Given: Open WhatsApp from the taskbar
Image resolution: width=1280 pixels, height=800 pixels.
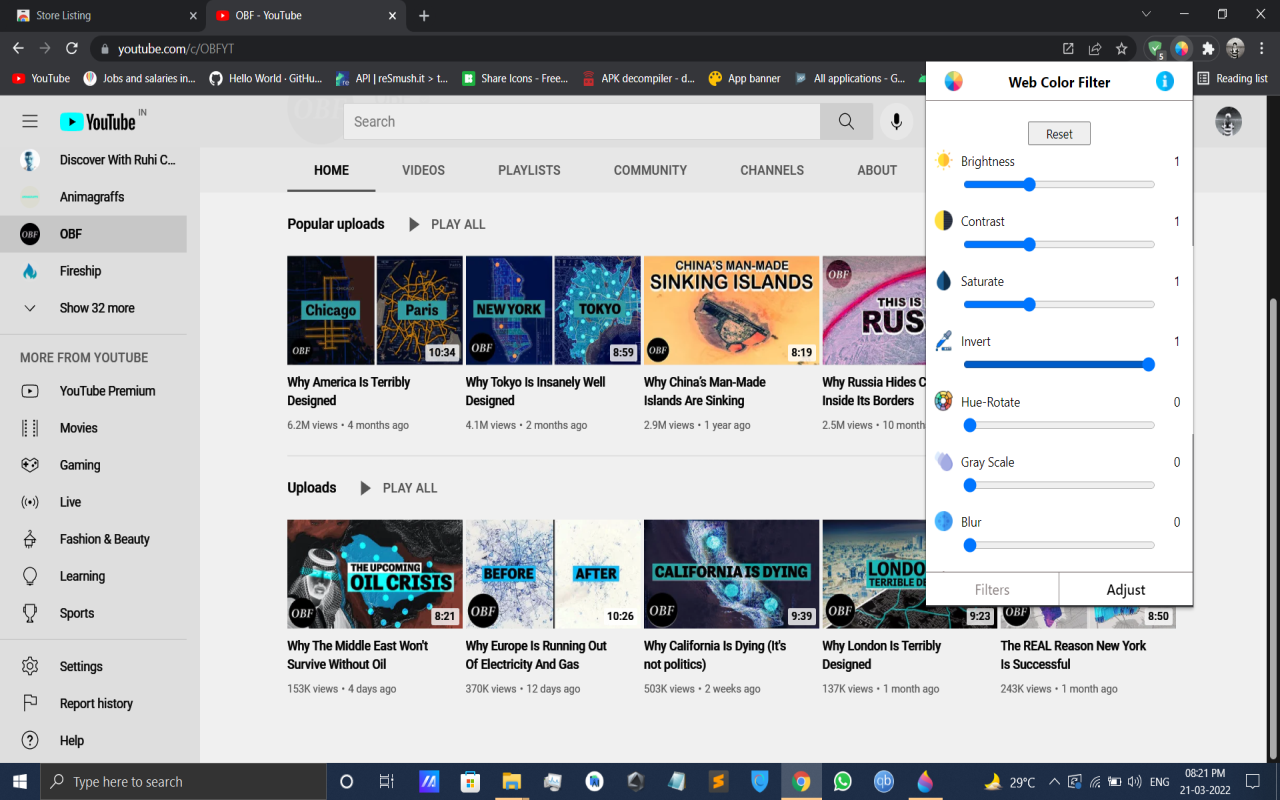Looking at the screenshot, I should click(x=841, y=781).
